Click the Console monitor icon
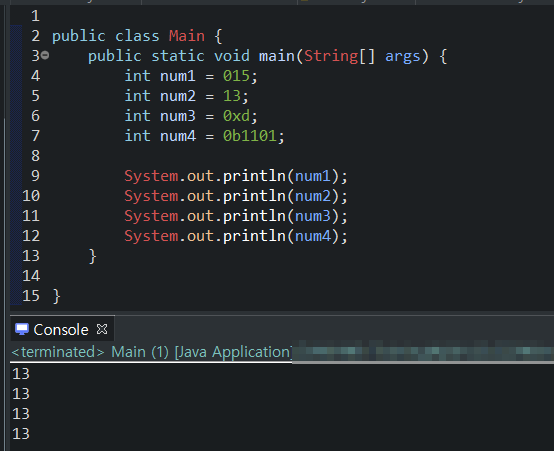 tap(22, 329)
